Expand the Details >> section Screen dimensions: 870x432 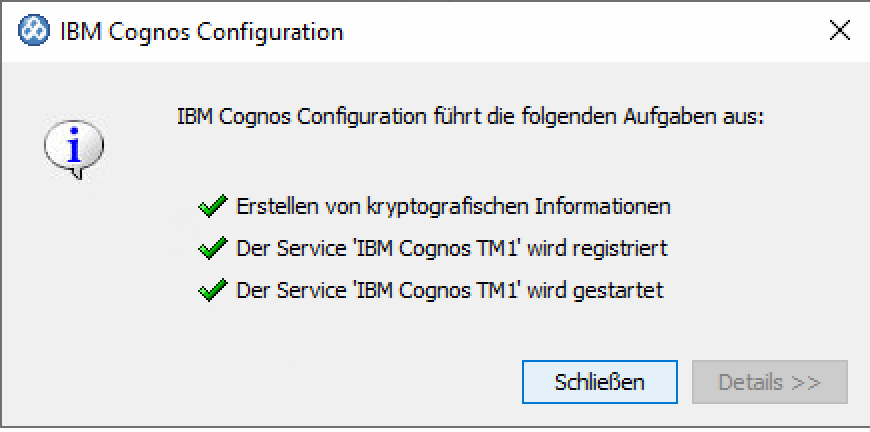[x=769, y=382]
